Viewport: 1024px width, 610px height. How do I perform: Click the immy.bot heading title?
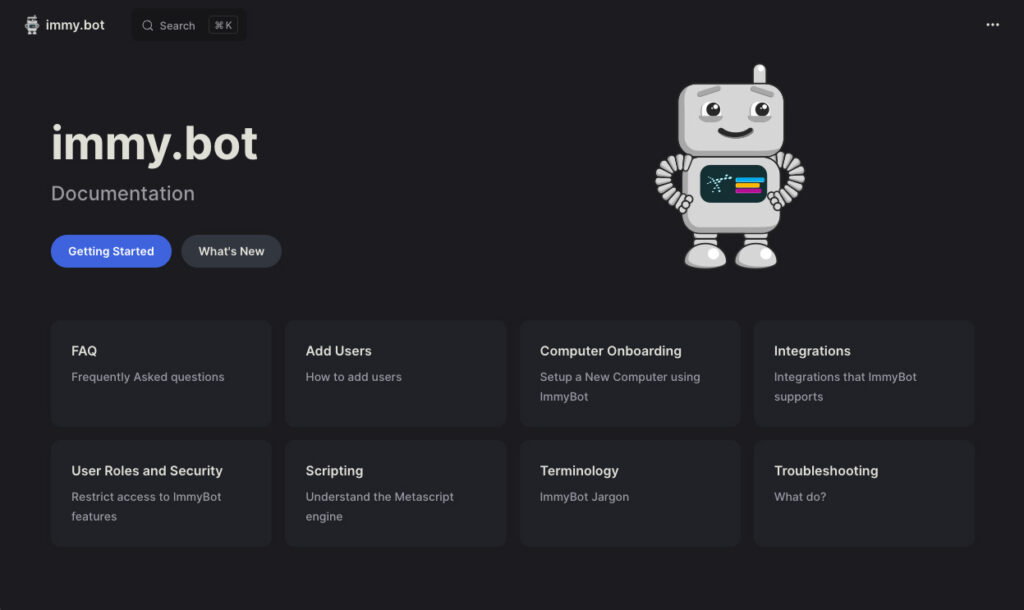154,145
